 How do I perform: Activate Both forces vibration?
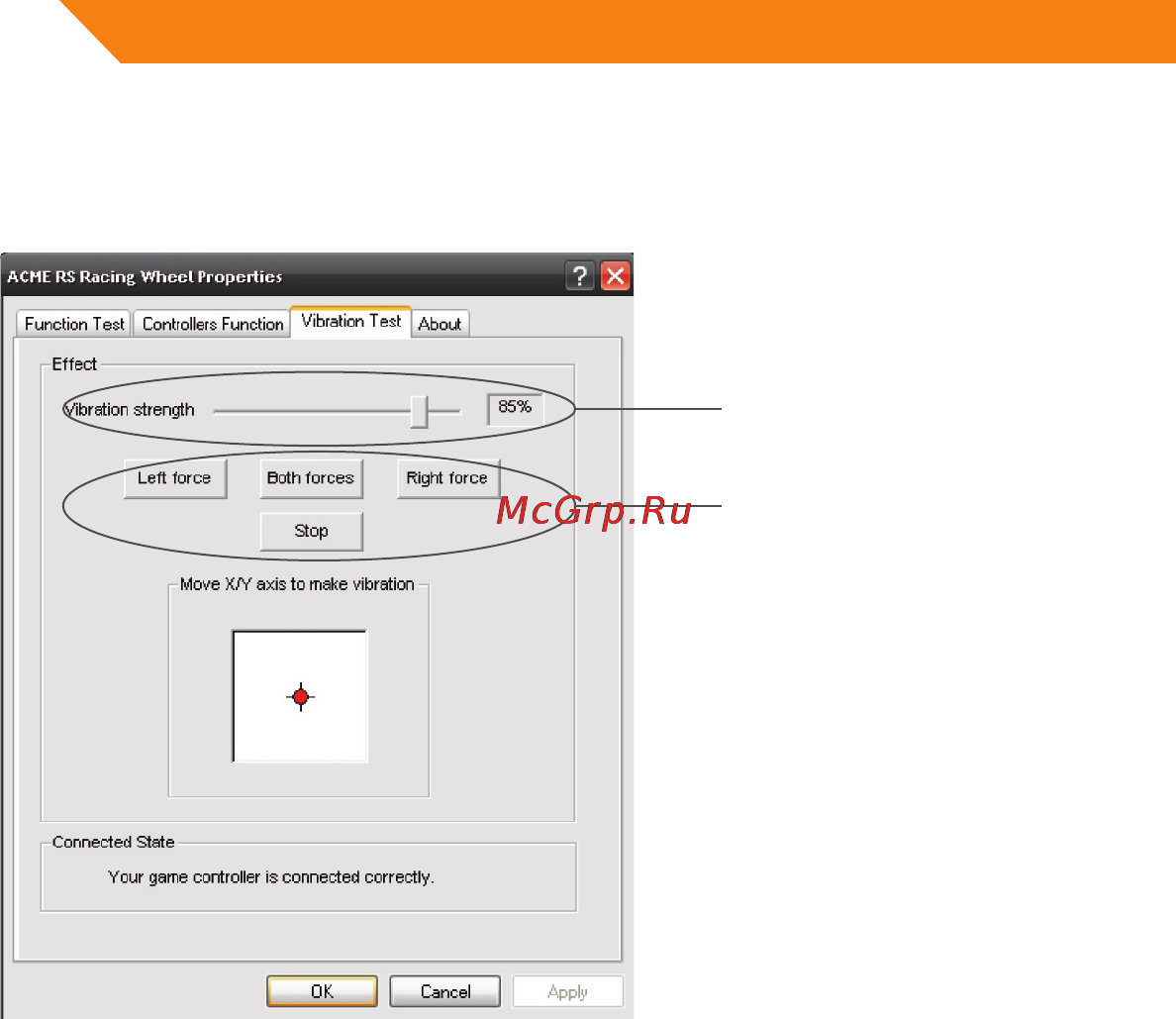(x=311, y=478)
